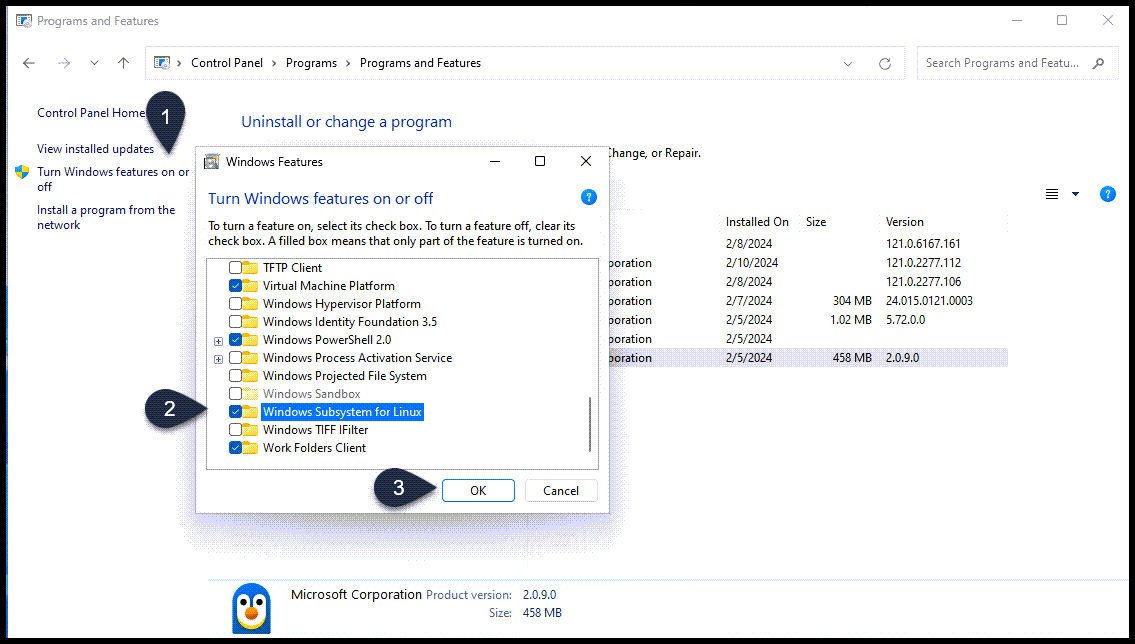Click Install a program from the network

pyautogui.click(x=106, y=217)
